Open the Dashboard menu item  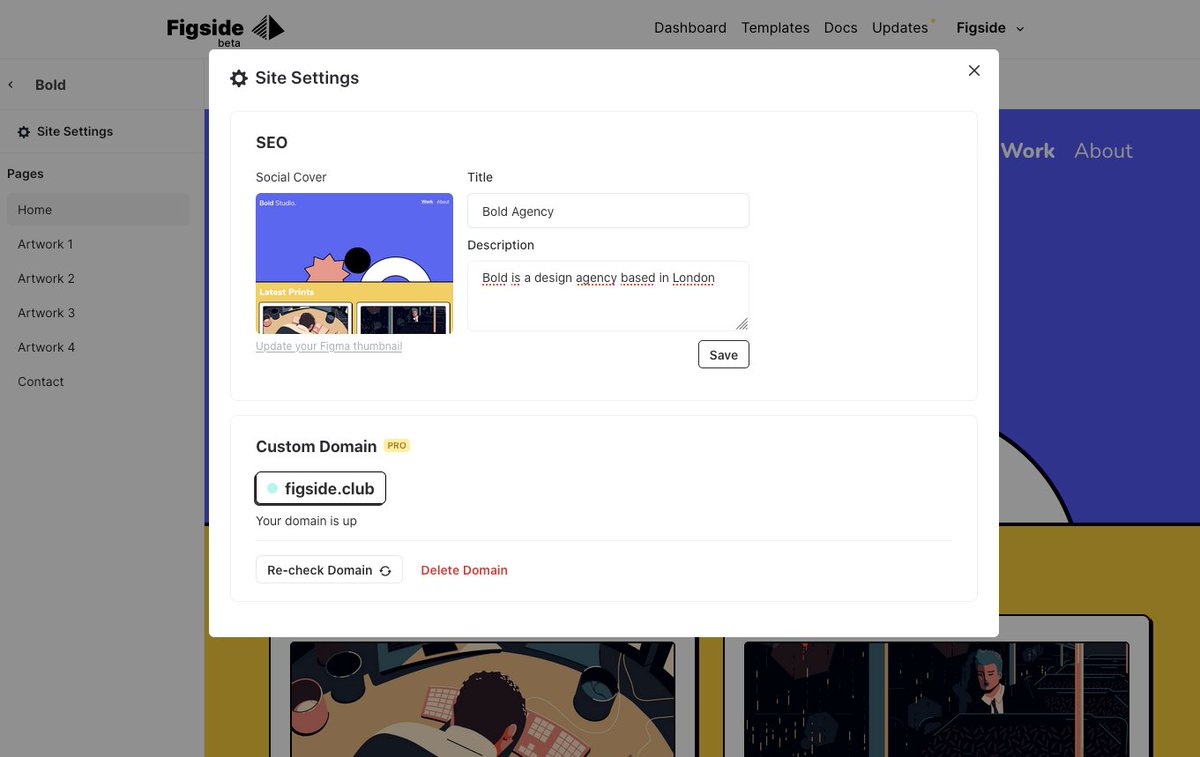pyautogui.click(x=690, y=28)
